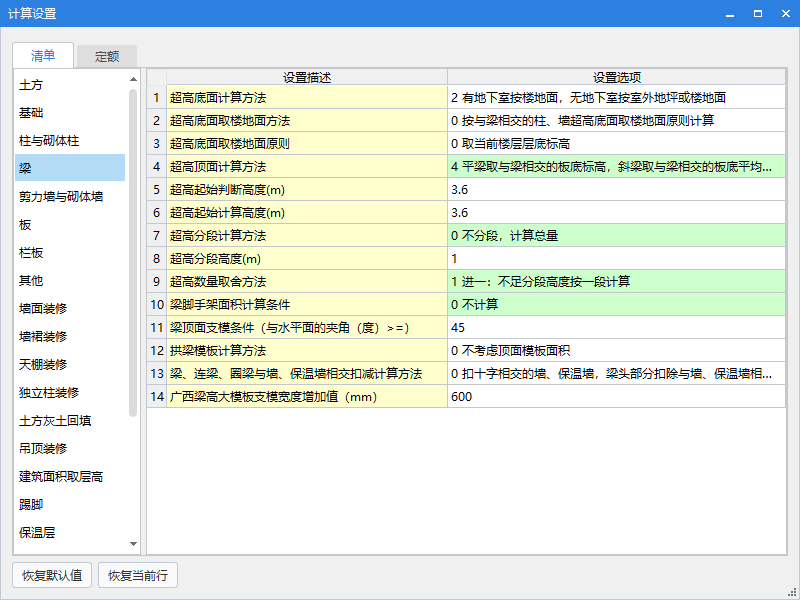Click description cell 超高底面取楼地面原则
This screenshot has height=600, width=800.
click(x=307, y=143)
